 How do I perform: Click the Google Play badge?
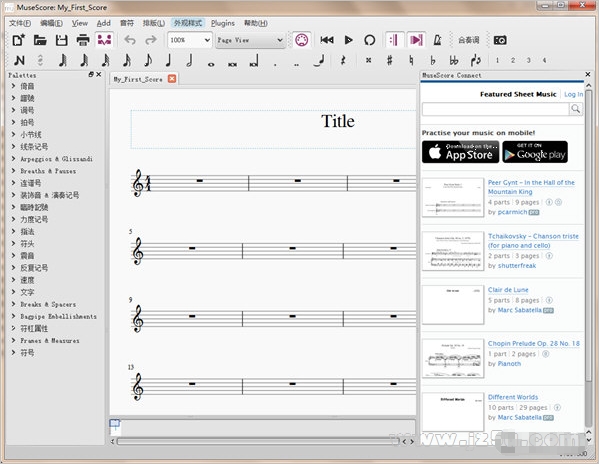535,152
